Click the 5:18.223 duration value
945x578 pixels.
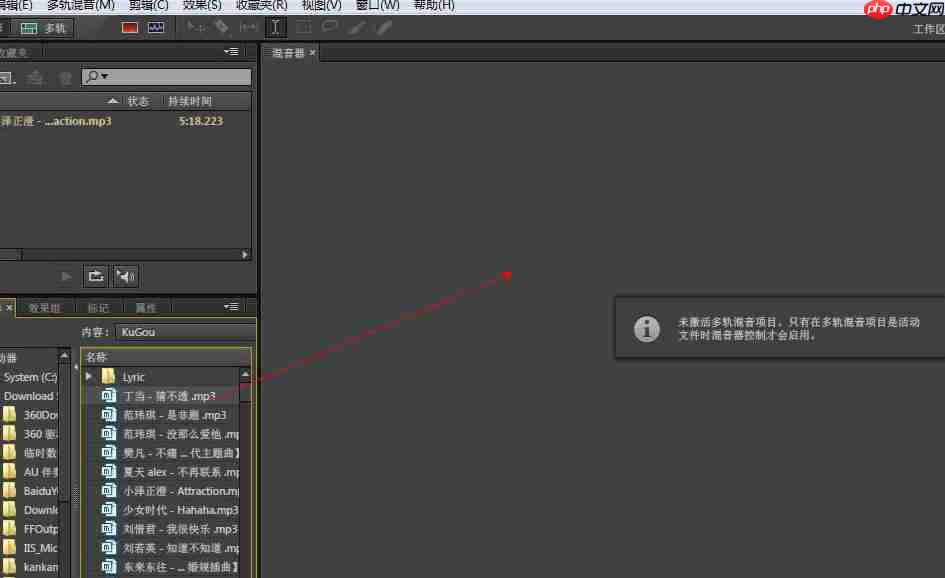click(x=201, y=121)
